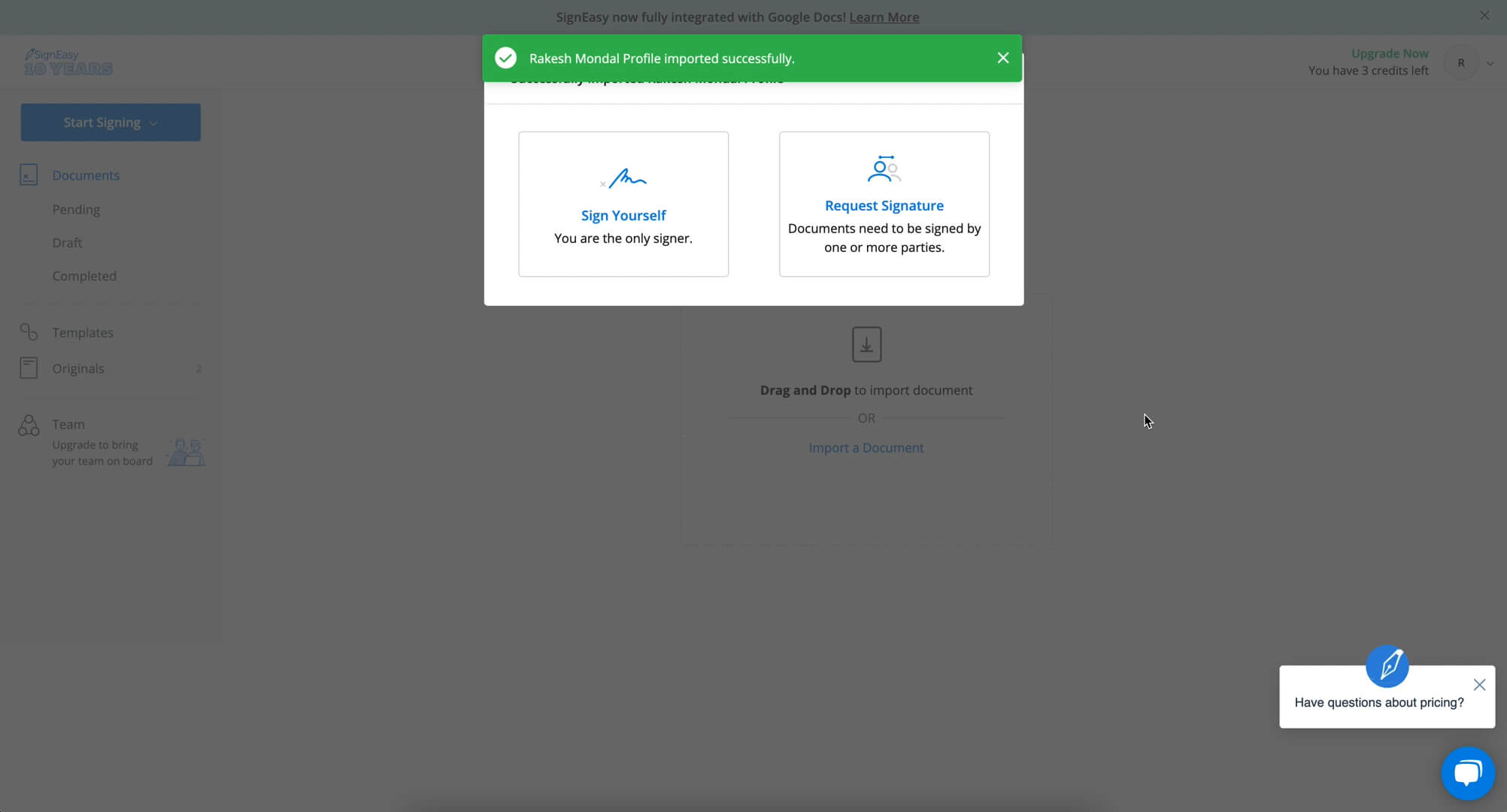
Task: Select the Templates icon
Action: pos(28,332)
